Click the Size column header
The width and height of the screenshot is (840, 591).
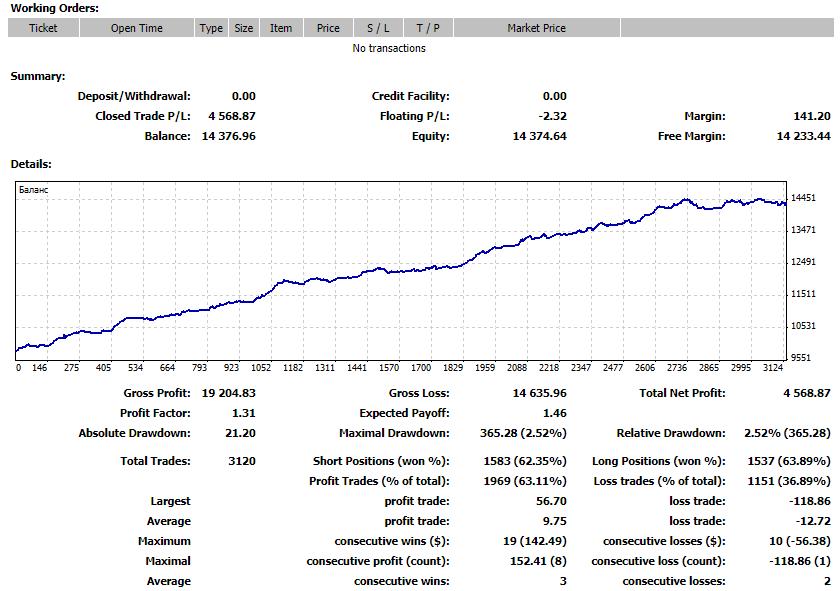(x=244, y=28)
